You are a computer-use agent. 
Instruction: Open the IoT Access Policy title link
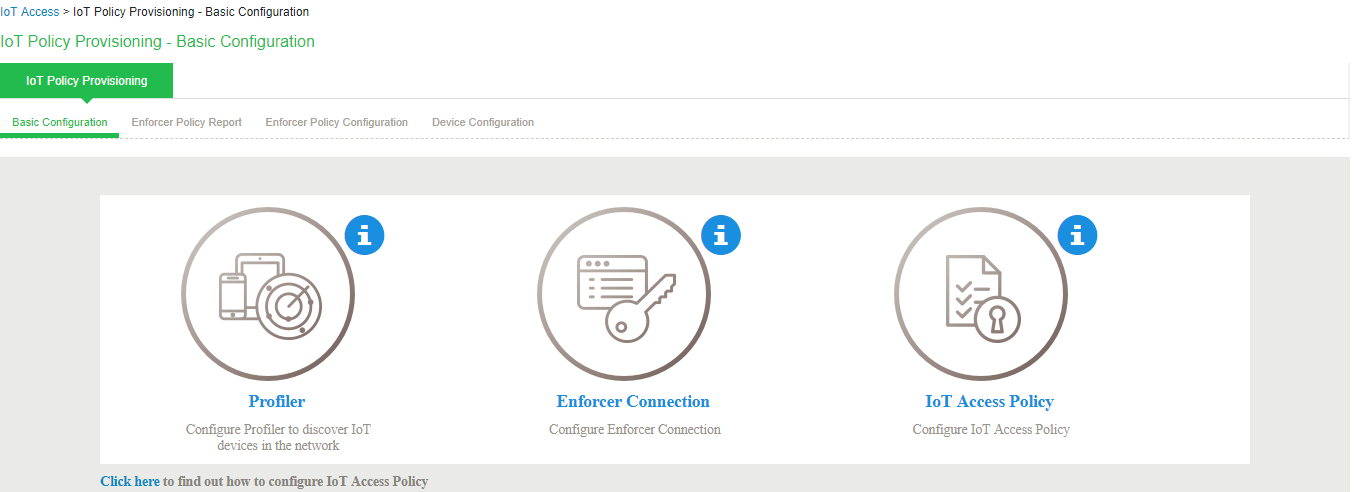(x=990, y=402)
